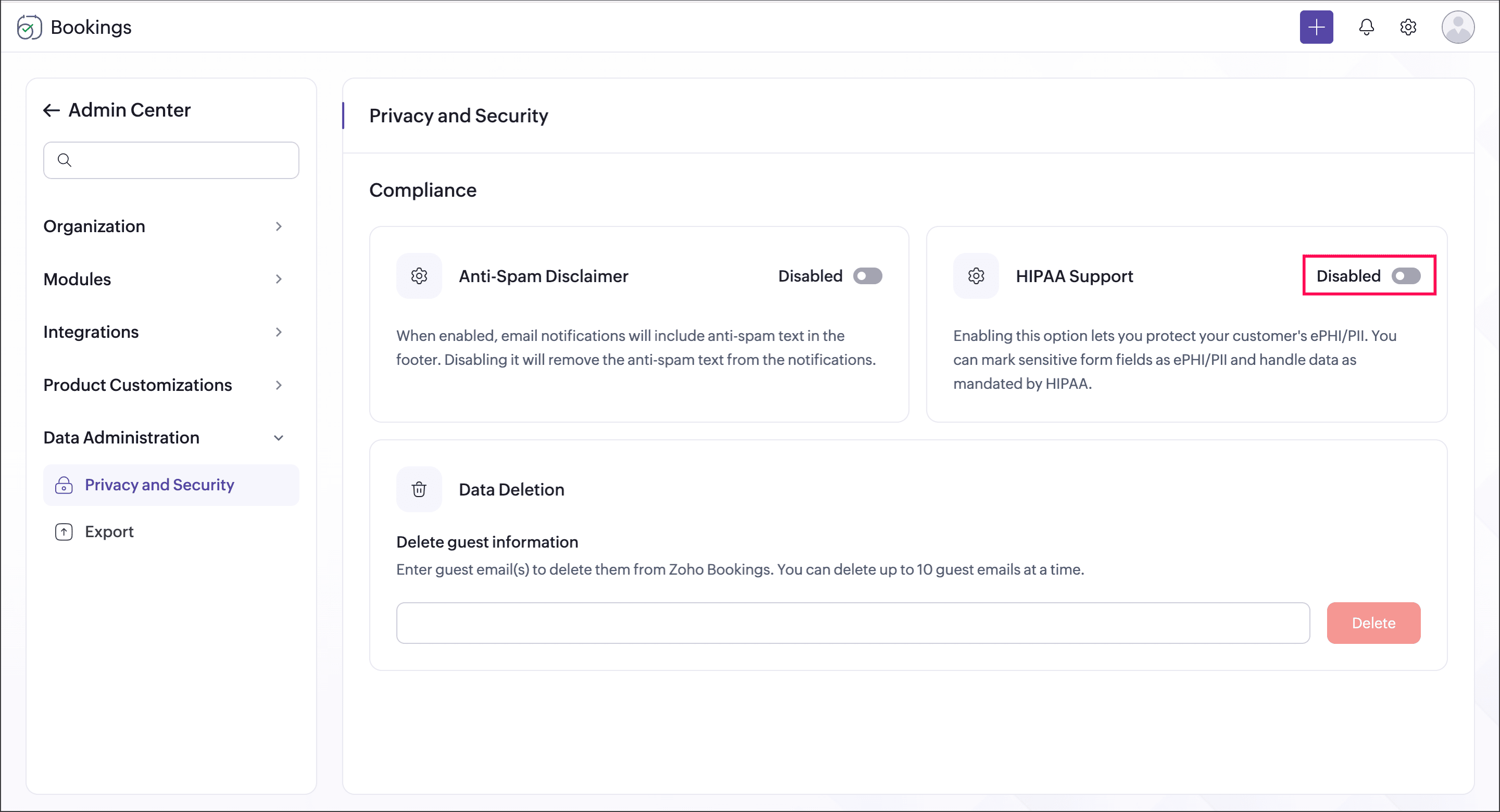Viewport: 1500px width, 812px height.
Task: Expand the Modules section
Action: tap(163, 280)
